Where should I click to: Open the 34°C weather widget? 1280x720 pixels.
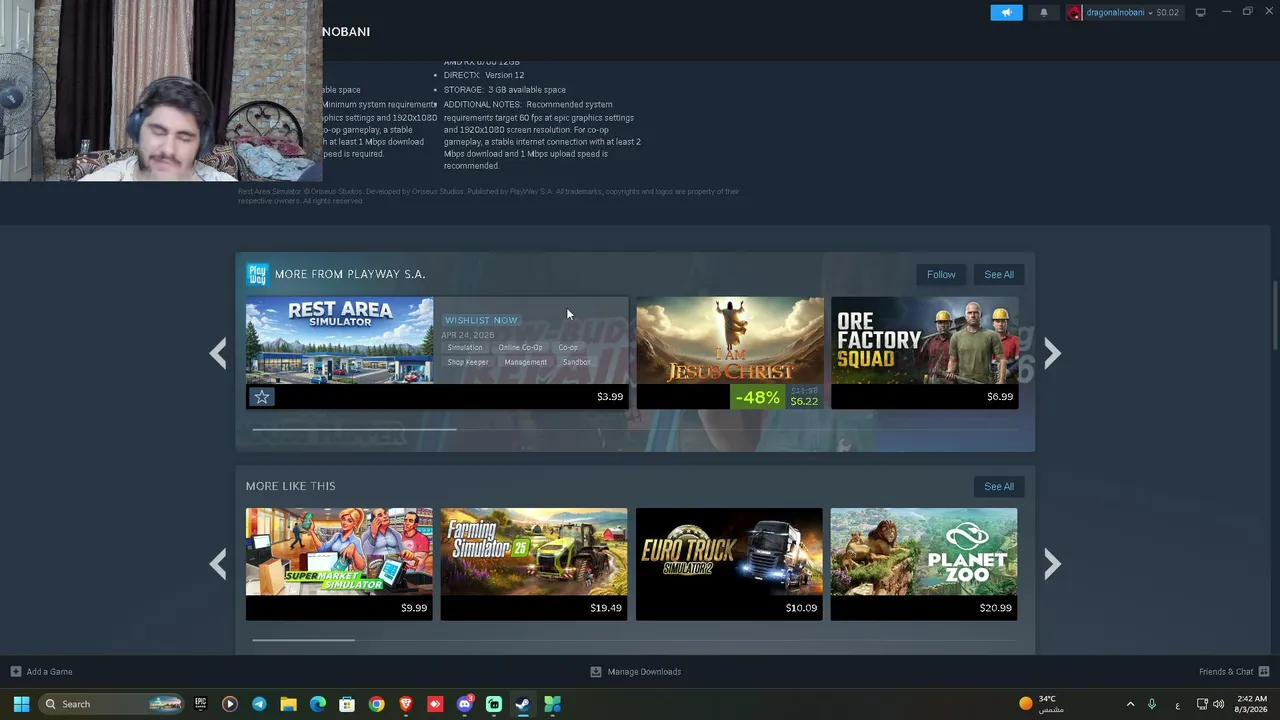click(x=1041, y=704)
